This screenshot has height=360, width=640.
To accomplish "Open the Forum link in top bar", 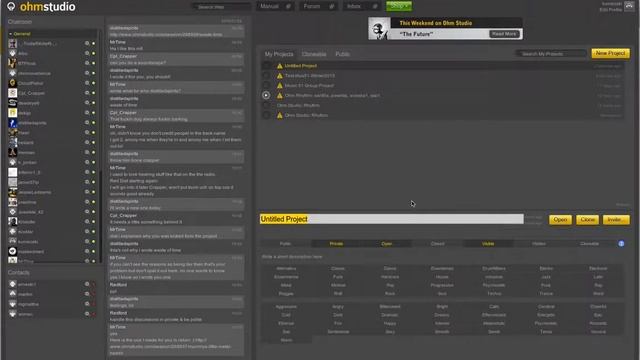I will (312, 6).
